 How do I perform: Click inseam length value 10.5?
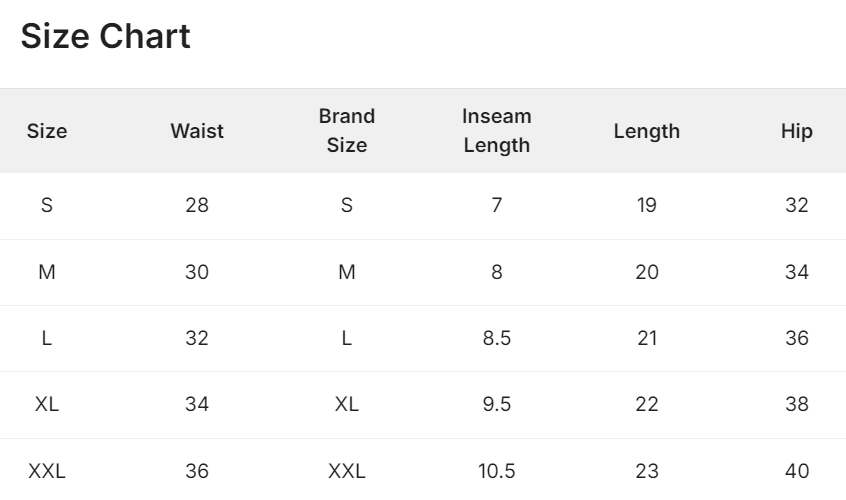point(497,470)
